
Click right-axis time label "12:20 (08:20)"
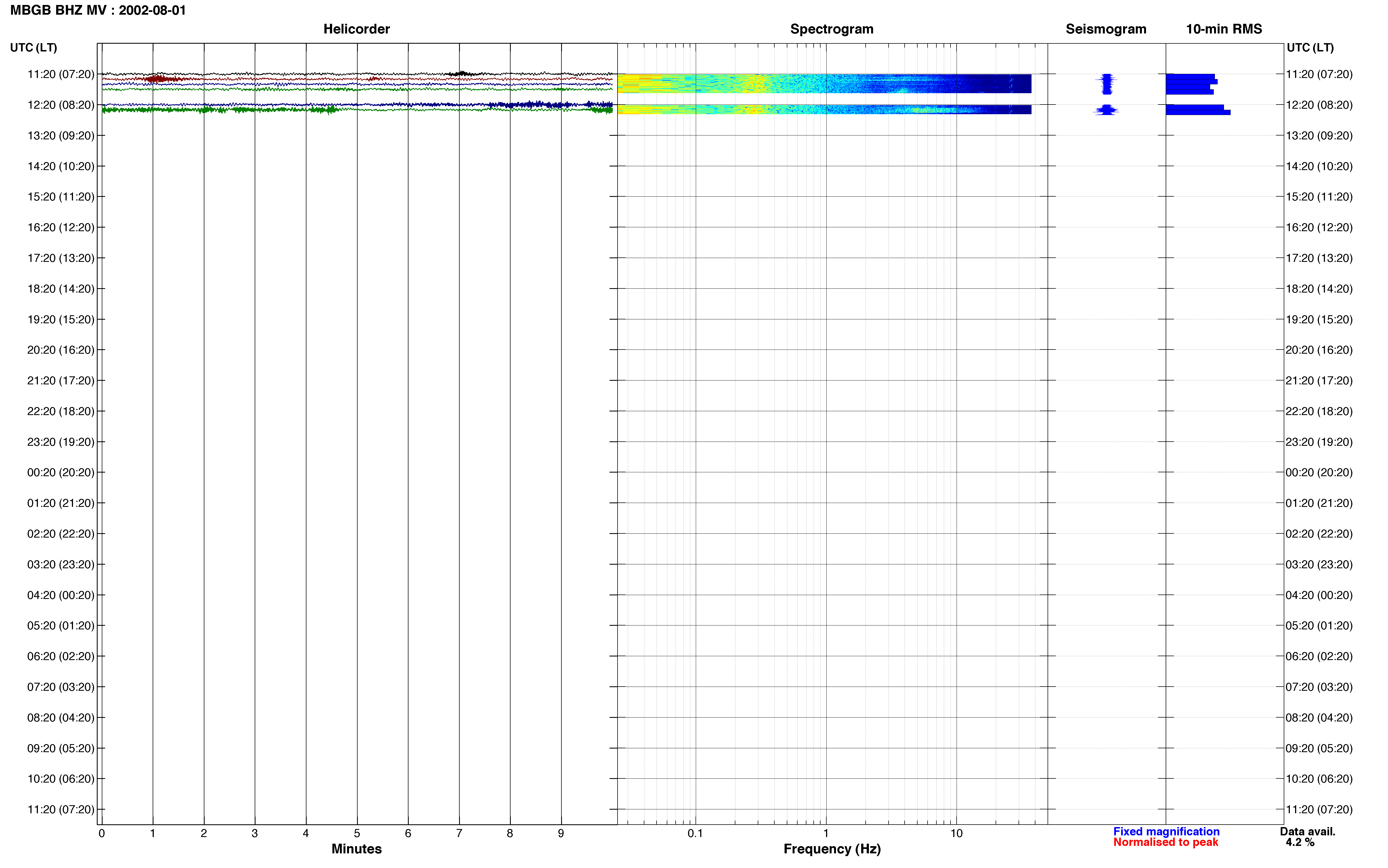[1319, 105]
